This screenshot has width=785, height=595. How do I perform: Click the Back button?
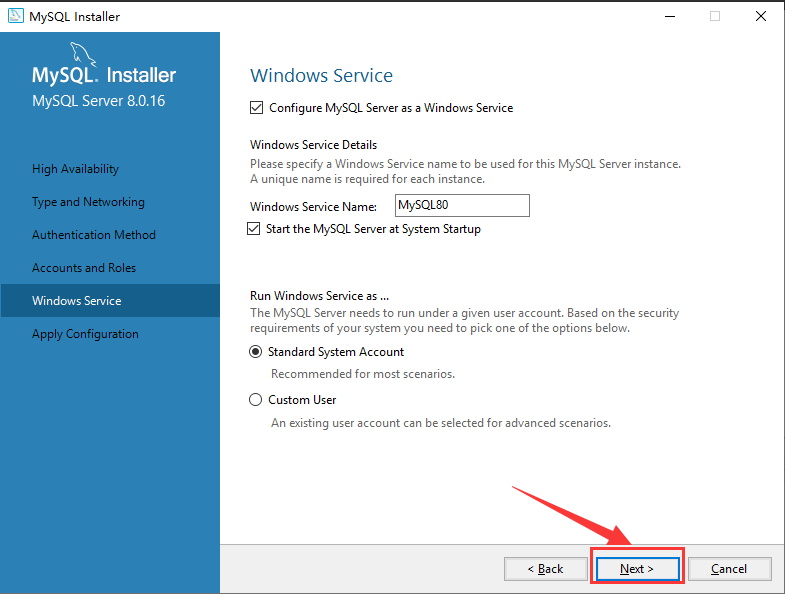pos(545,569)
